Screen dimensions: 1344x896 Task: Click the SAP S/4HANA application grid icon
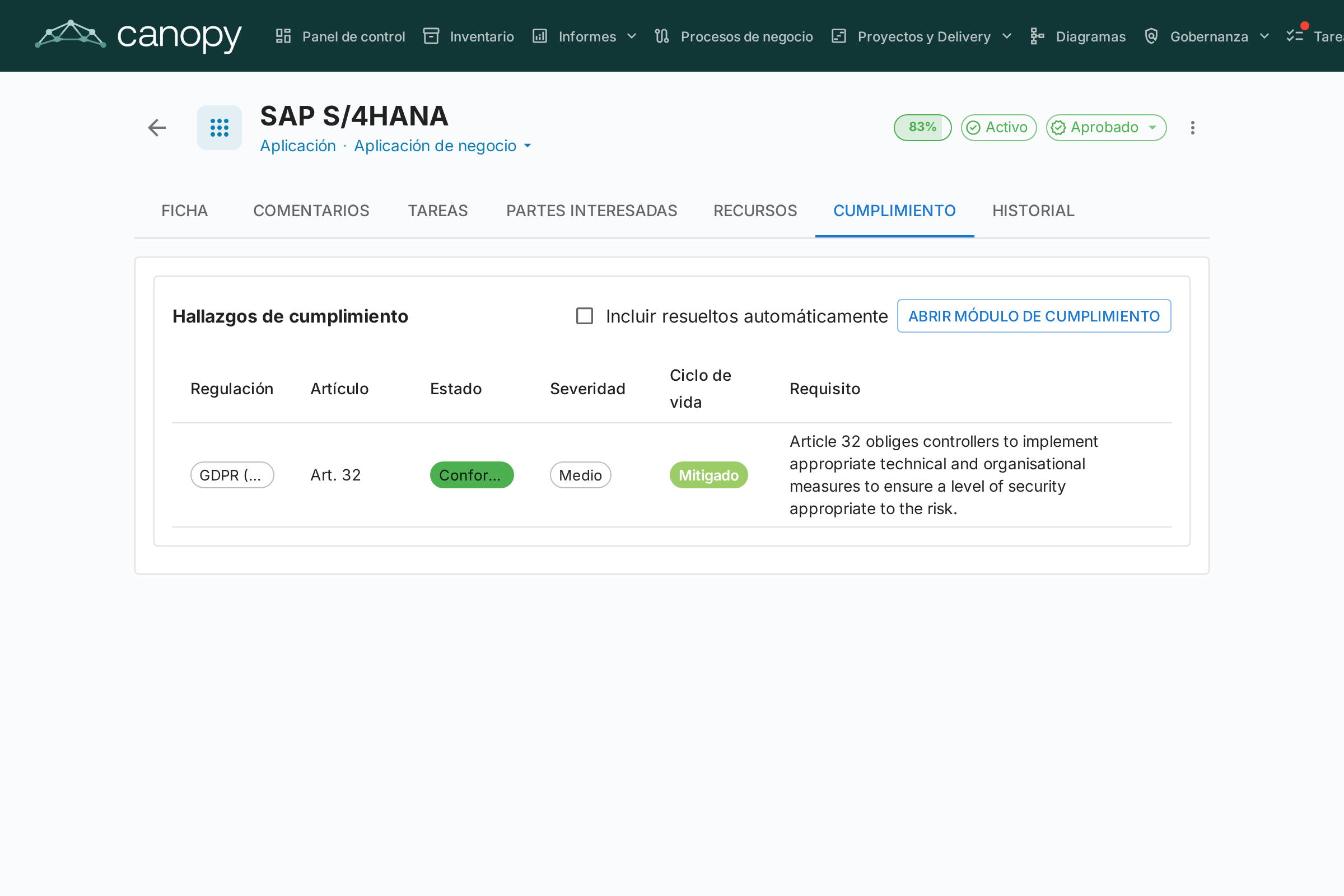[220, 128]
